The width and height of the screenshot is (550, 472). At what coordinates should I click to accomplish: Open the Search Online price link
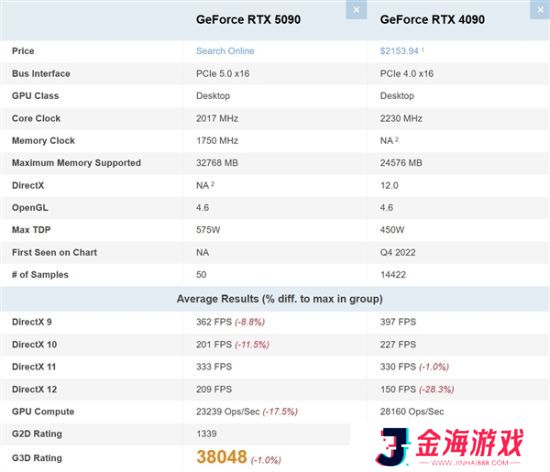point(225,51)
